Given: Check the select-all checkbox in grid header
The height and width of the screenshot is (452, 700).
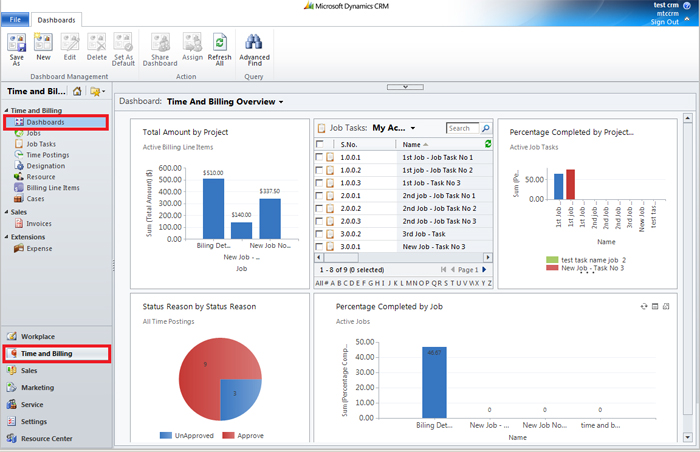Looking at the screenshot, I should tap(319, 144).
